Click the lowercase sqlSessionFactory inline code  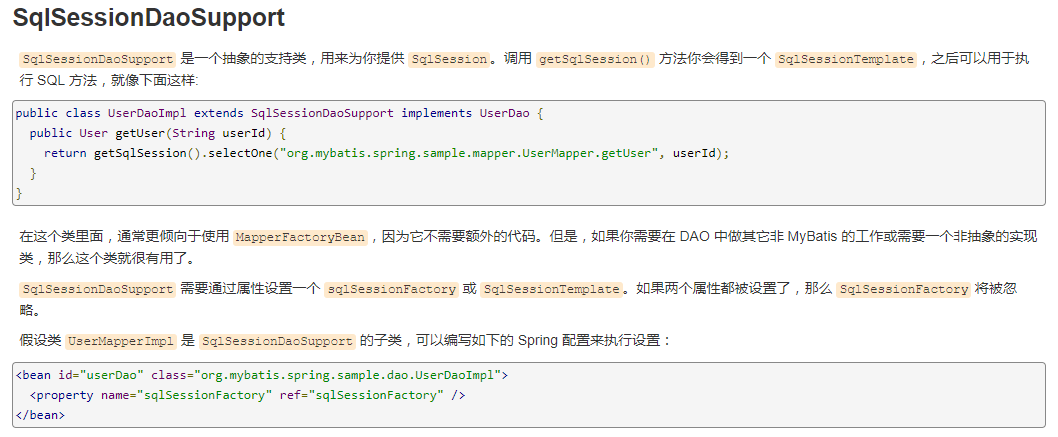pos(391,289)
